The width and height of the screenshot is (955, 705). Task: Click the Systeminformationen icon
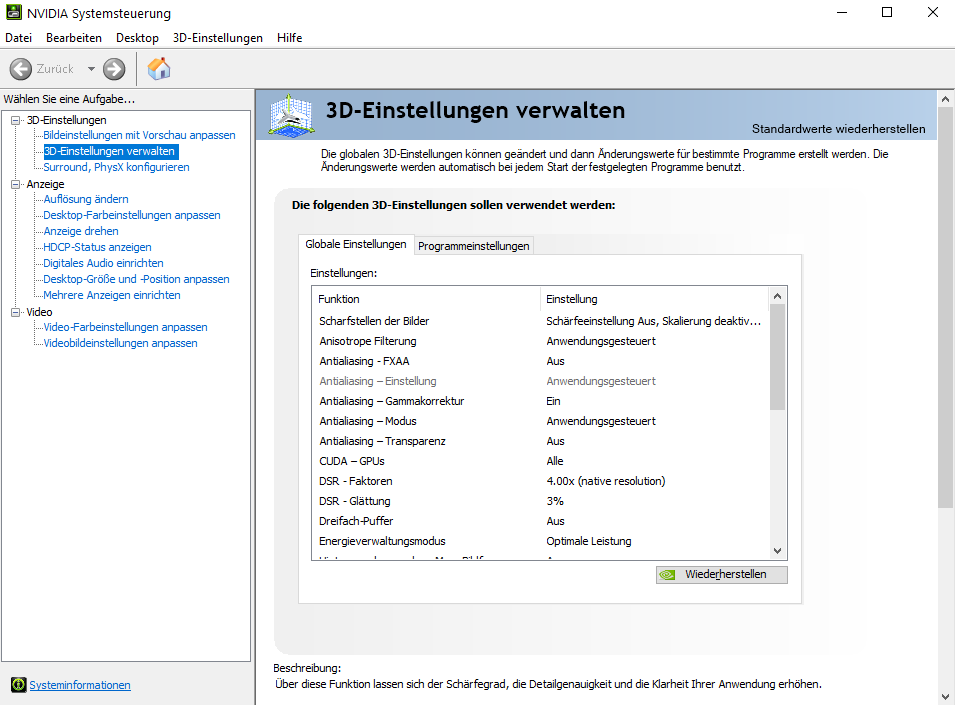click(x=19, y=685)
